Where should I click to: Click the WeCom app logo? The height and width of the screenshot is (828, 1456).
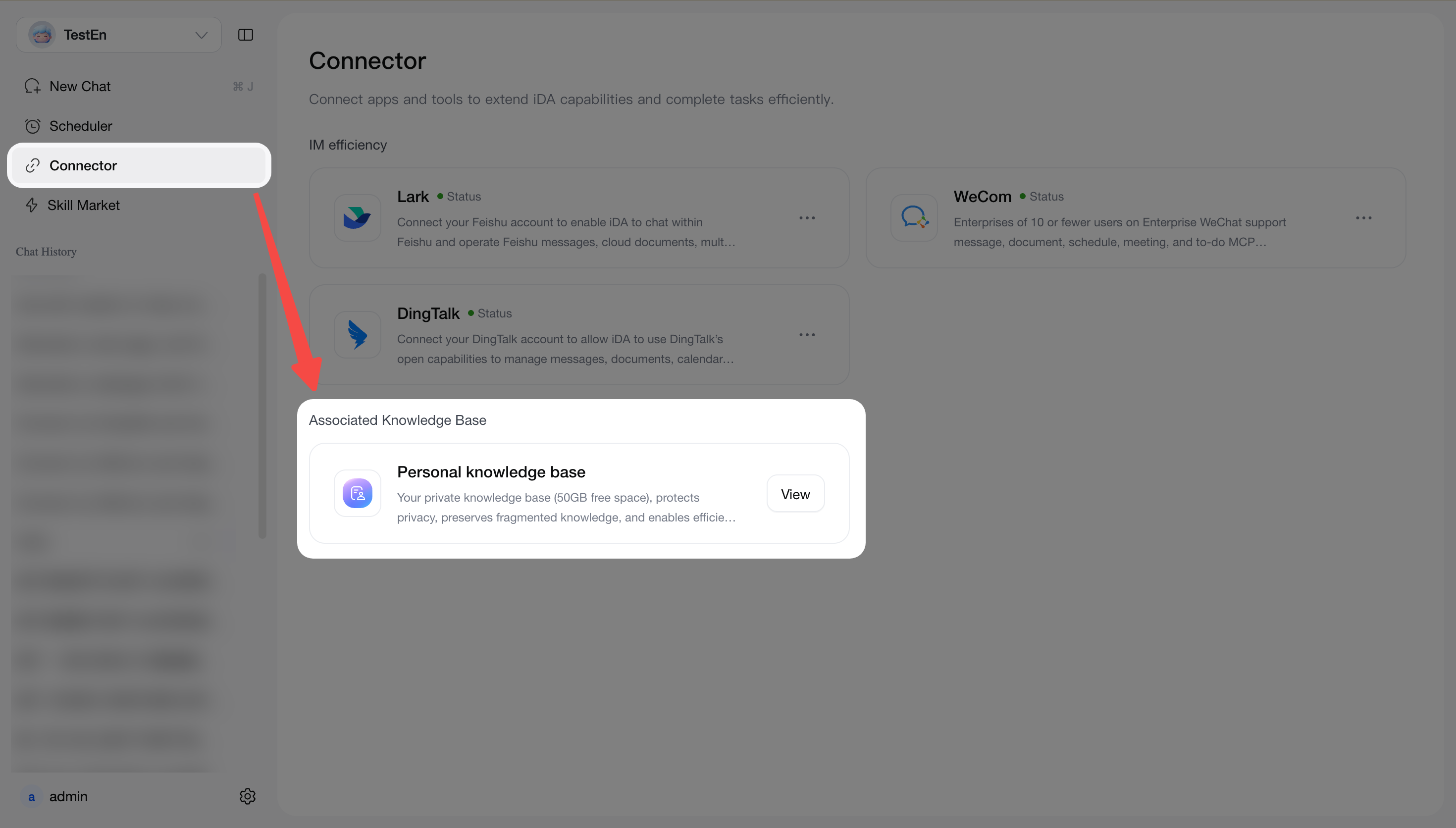[914, 218]
